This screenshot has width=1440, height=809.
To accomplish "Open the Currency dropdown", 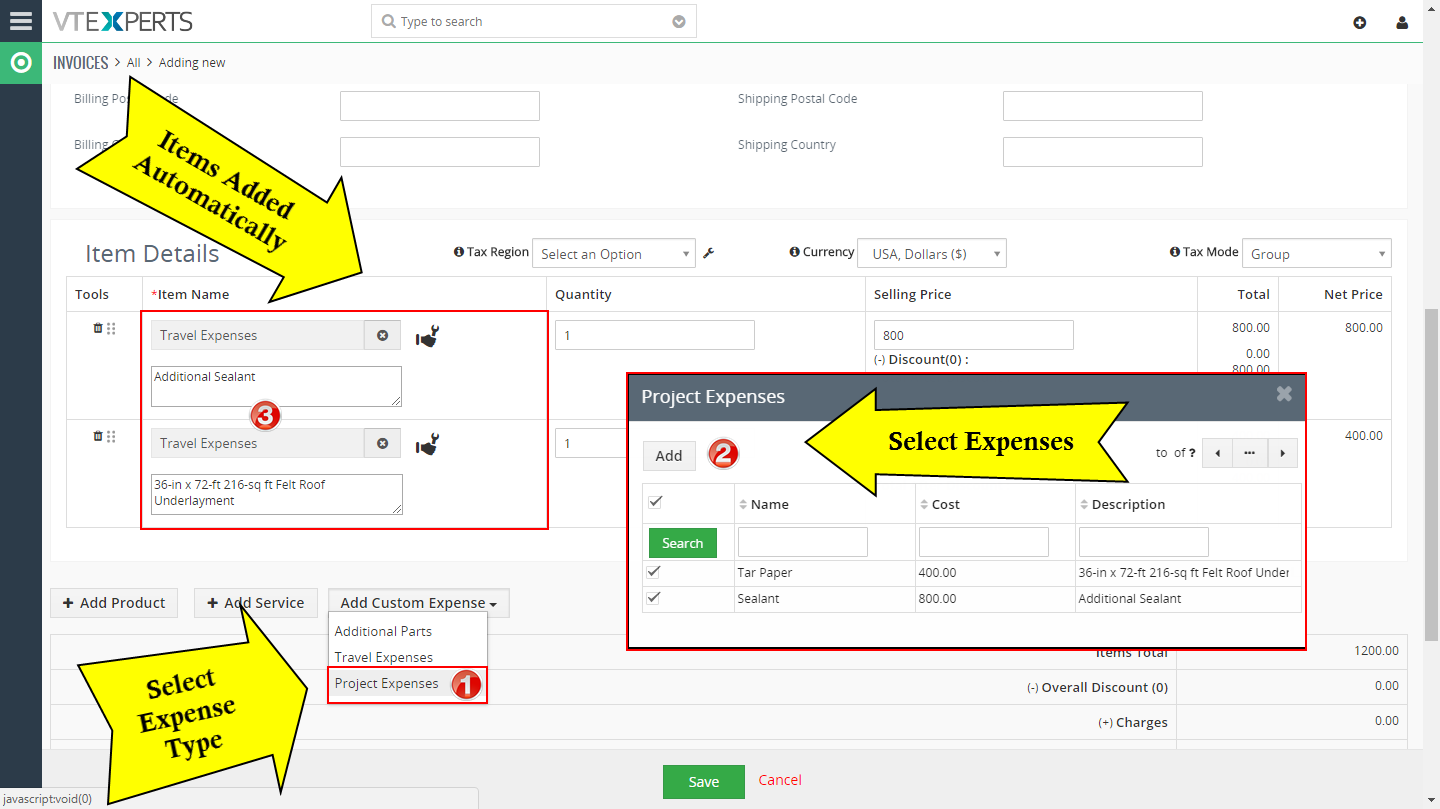I will point(932,253).
